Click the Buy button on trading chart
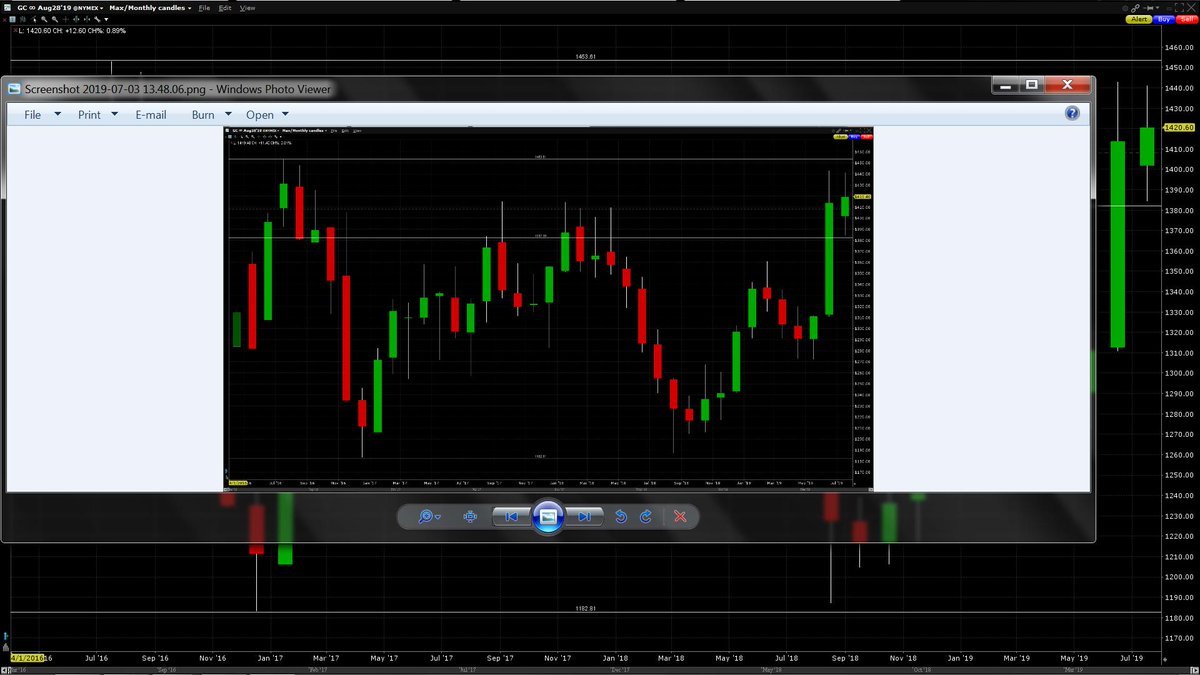 tap(1162, 19)
